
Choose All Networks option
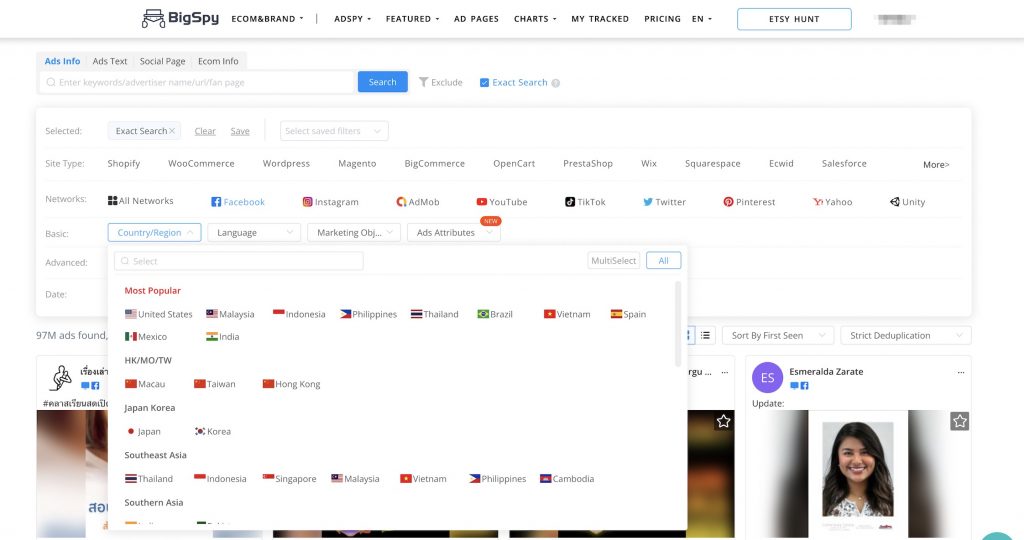pos(140,200)
